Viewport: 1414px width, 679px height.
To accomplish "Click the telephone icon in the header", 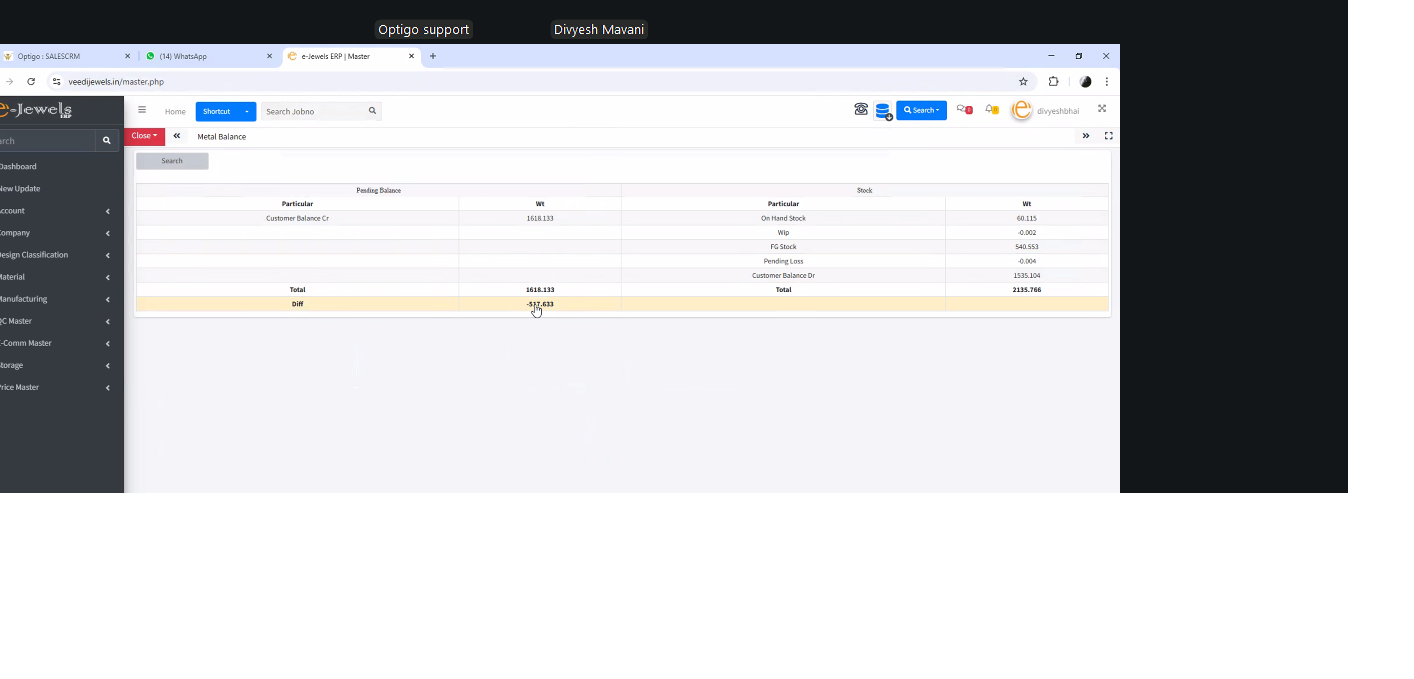I will coord(861,110).
